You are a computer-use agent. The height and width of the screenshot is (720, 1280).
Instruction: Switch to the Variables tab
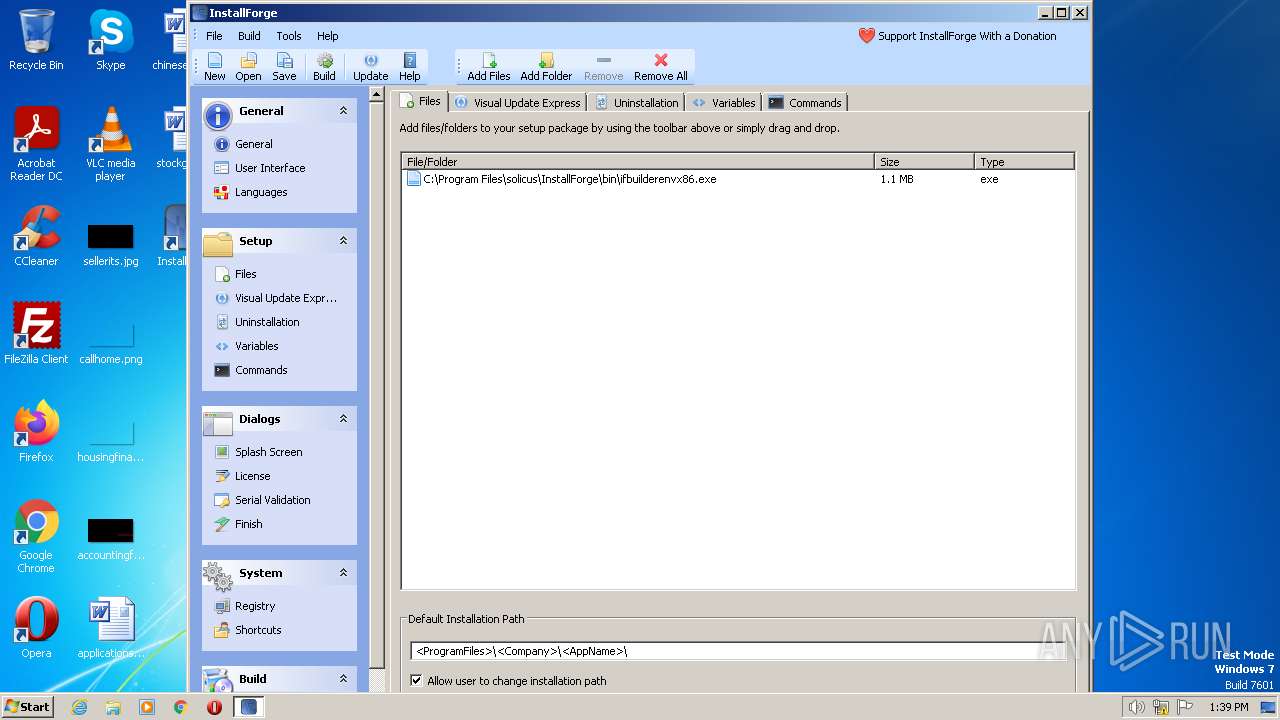point(723,102)
